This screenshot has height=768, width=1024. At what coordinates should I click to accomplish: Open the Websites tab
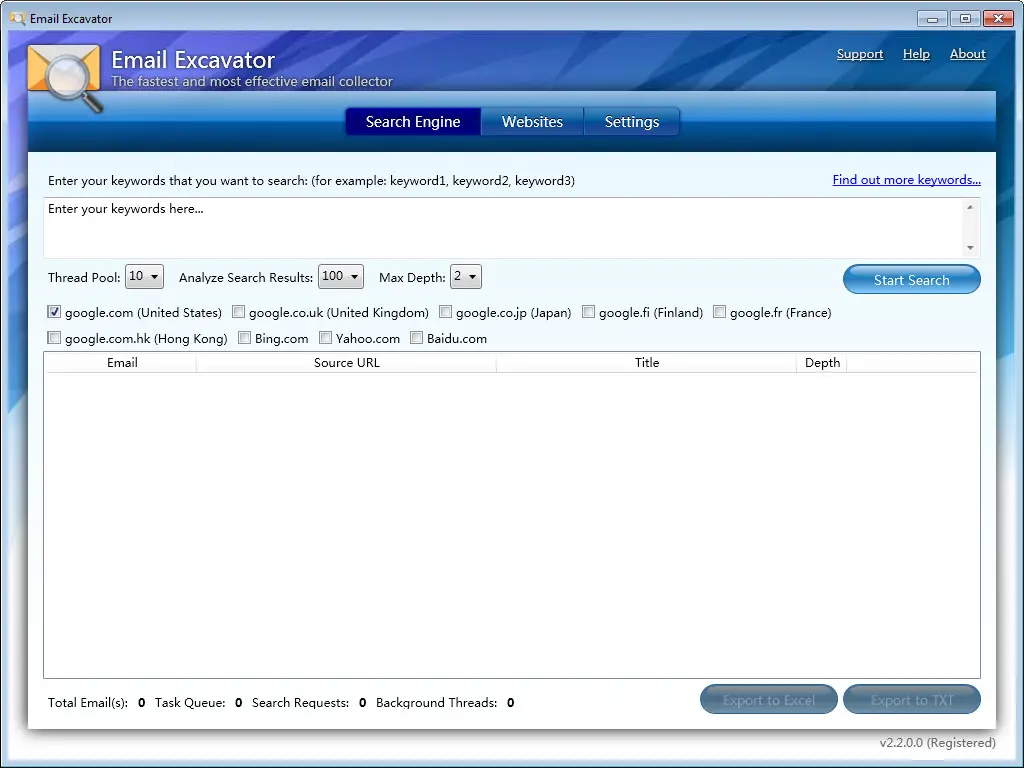click(532, 122)
